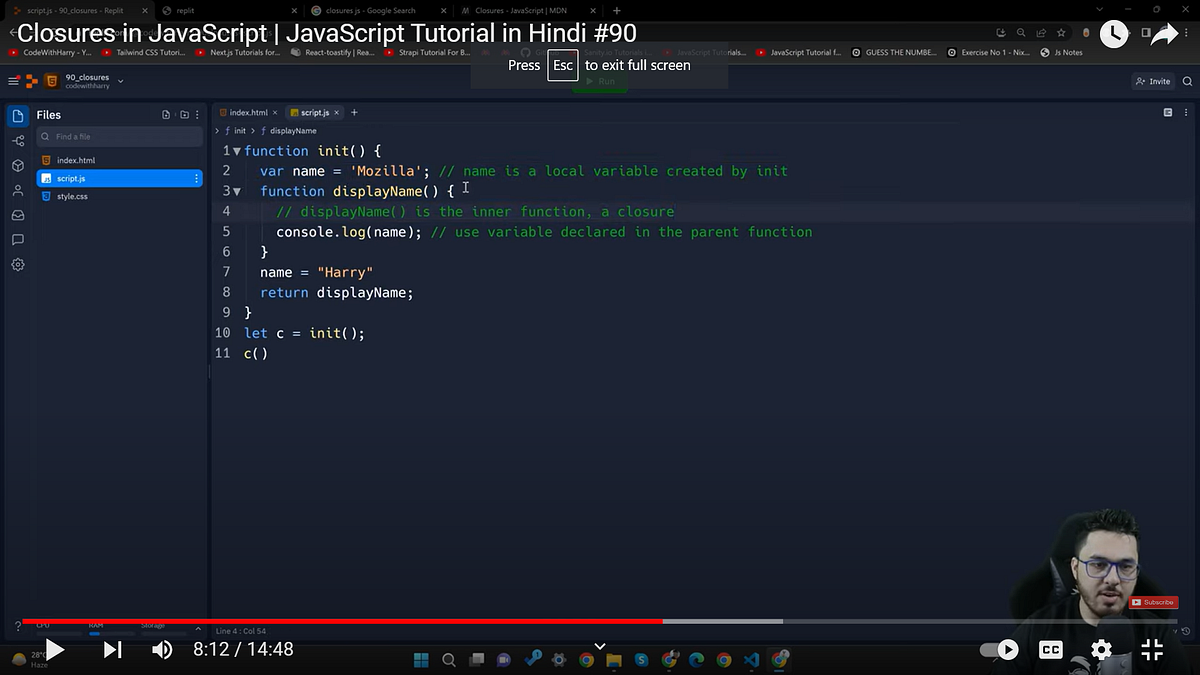
Task: Expand the init breadcrumb above the code editor
Action: [x=238, y=130]
